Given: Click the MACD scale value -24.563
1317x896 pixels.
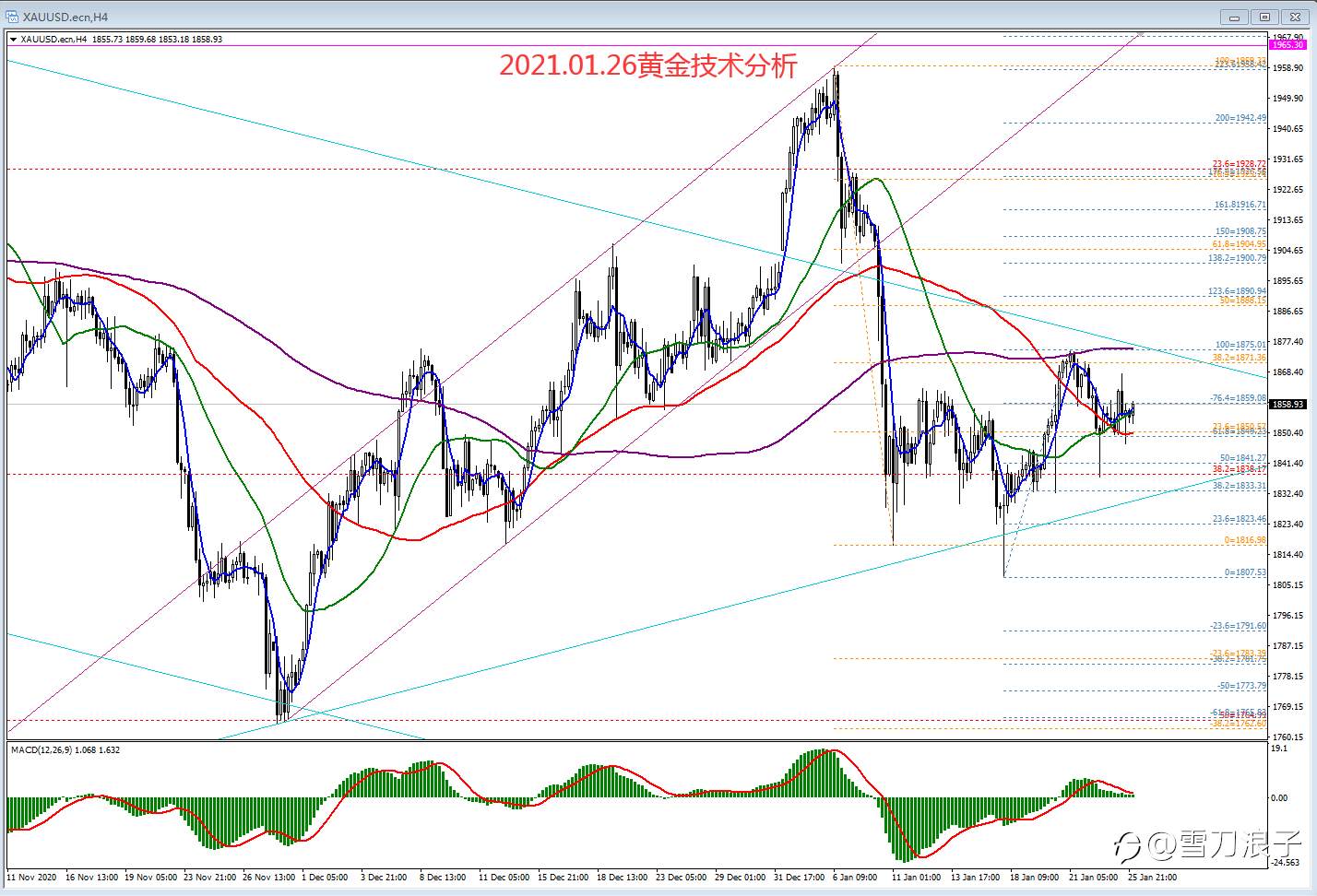Looking at the screenshot, I should [1285, 863].
